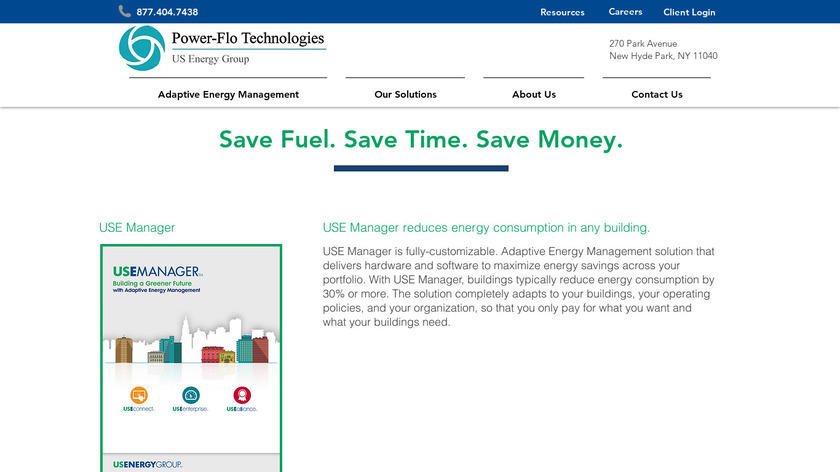Image resolution: width=840 pixels, height=472 pixels.
Task: Call the 877.404.7438 phone number
Action: pyautogui.click(x=167, y=12)
